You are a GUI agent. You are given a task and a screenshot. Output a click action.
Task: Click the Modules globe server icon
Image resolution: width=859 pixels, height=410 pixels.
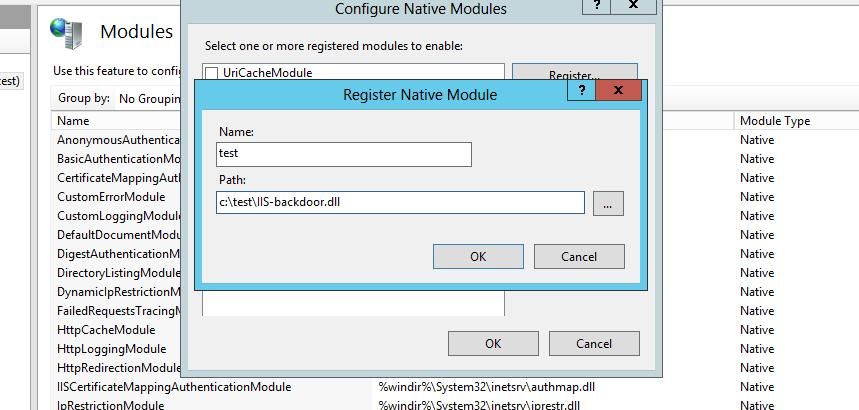point(66,33)
